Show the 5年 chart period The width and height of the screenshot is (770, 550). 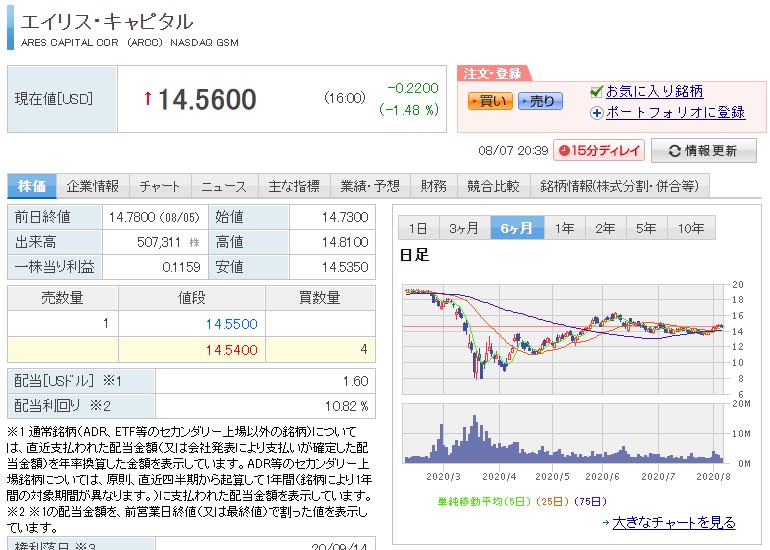pyautogui.click(x=646, y=228)
